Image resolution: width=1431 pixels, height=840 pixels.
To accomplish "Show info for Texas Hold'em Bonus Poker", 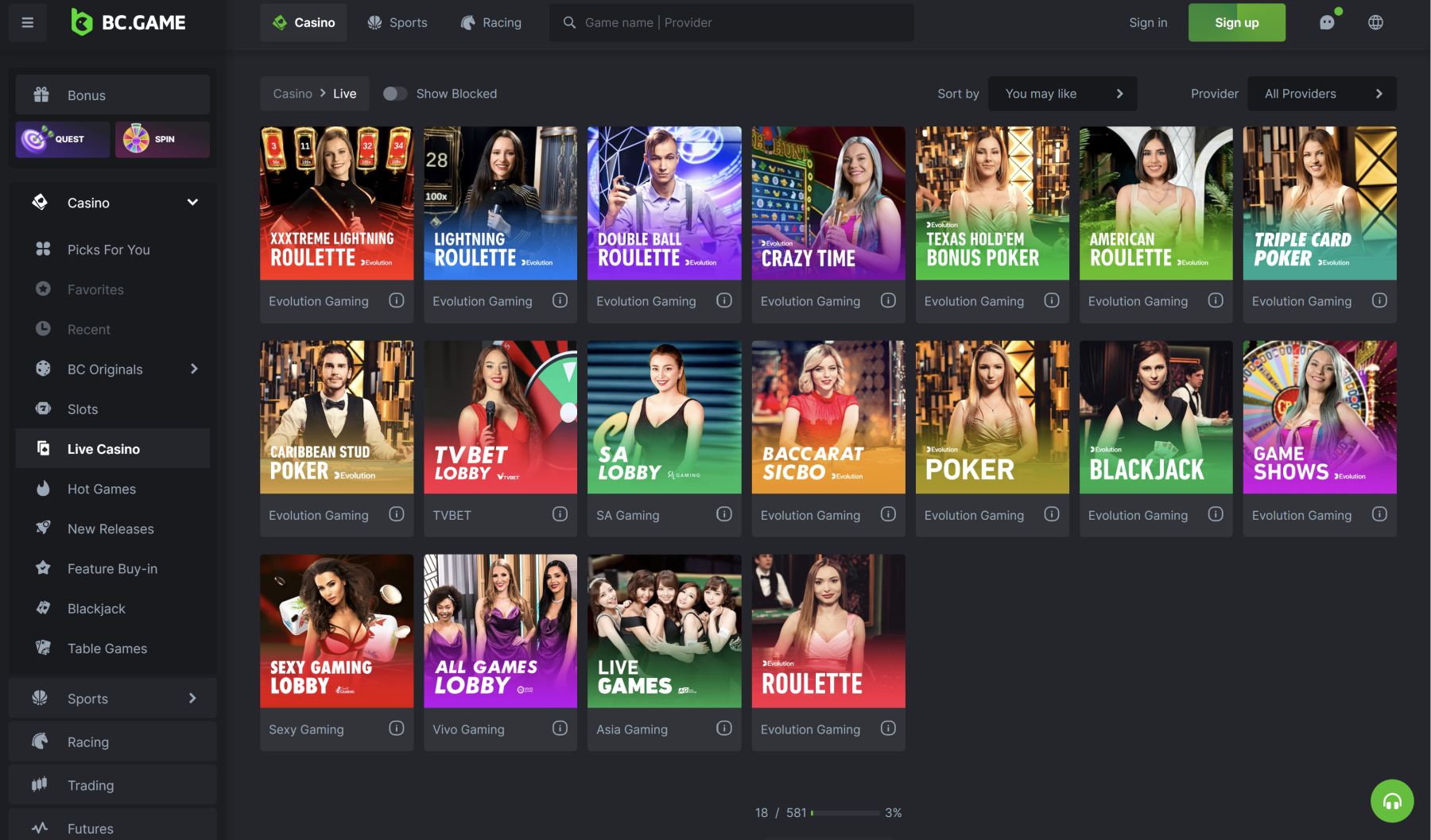I will pos(1052,300).
